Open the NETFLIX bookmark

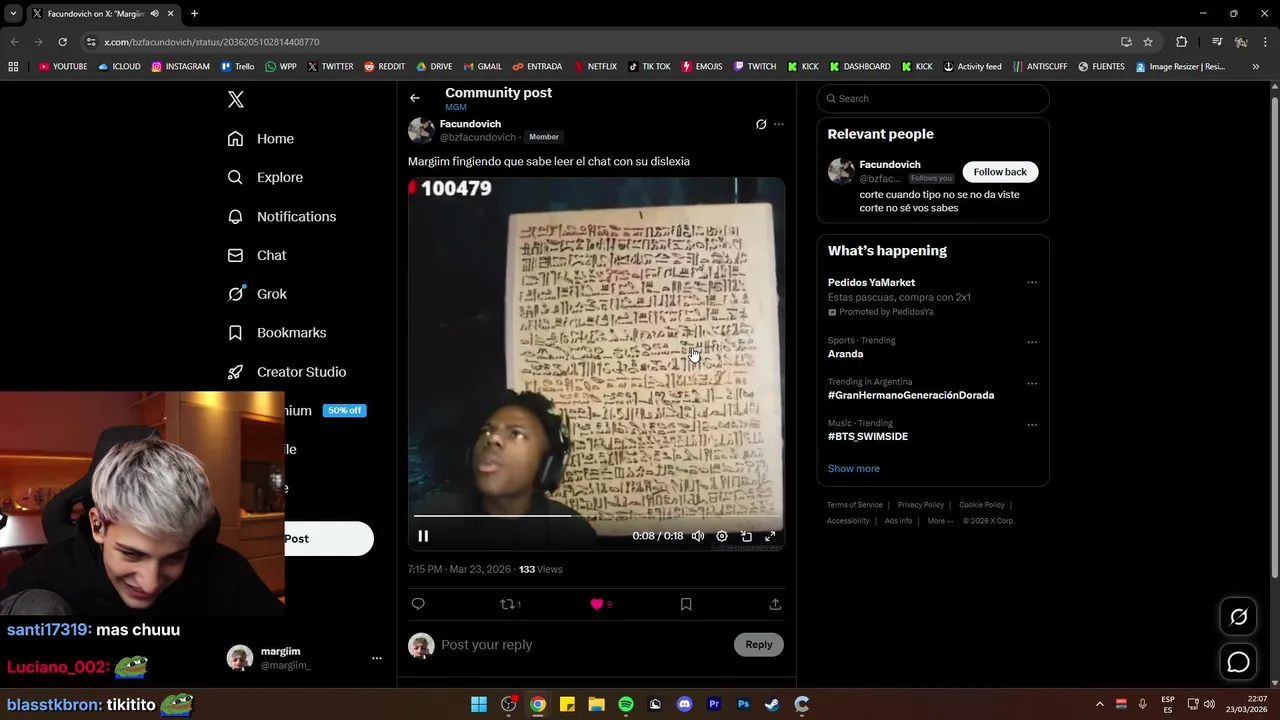pyautogui.click(x=595, y=67)
